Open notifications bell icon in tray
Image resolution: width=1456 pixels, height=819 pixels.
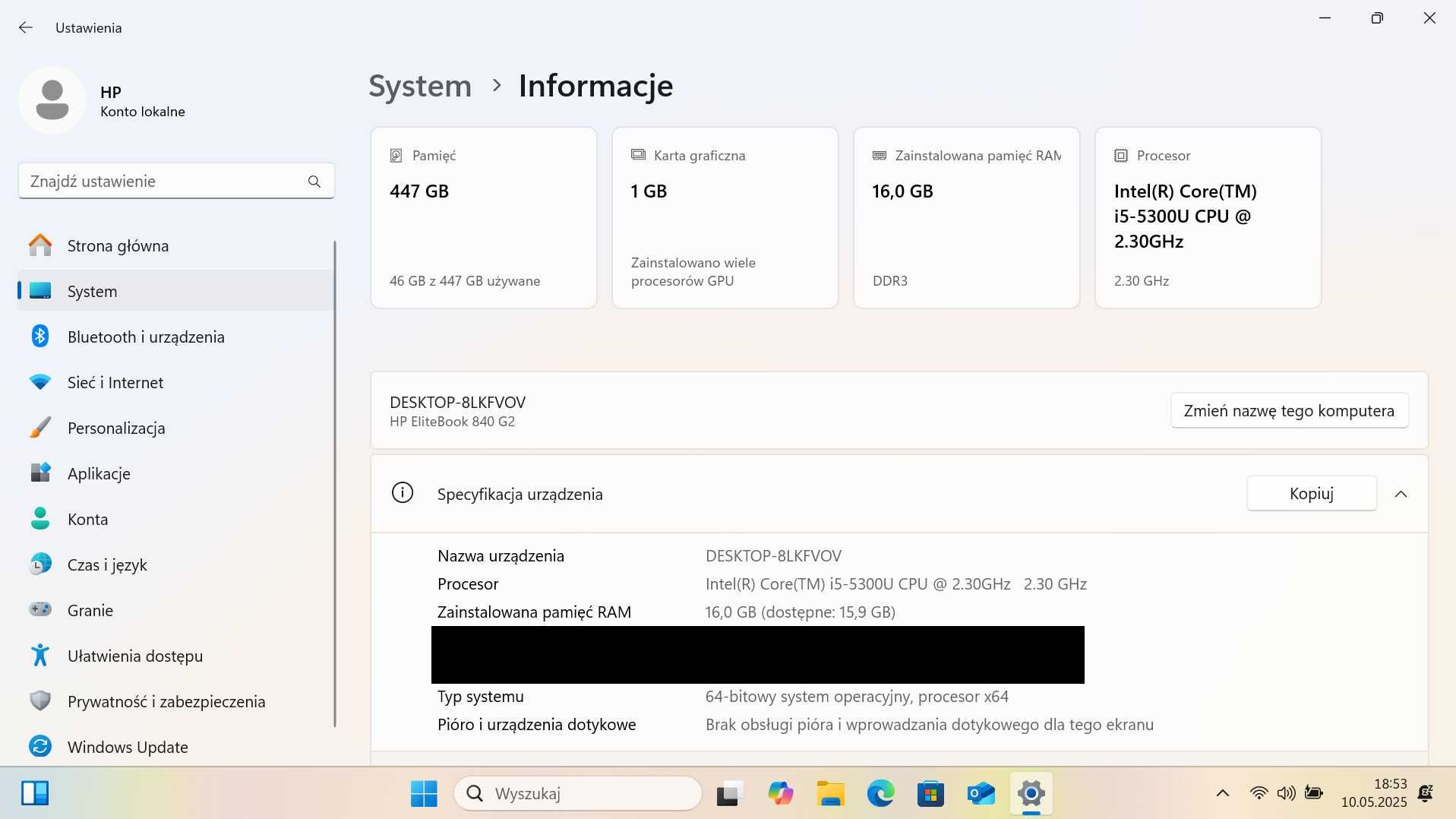(x=1426, y=793)
